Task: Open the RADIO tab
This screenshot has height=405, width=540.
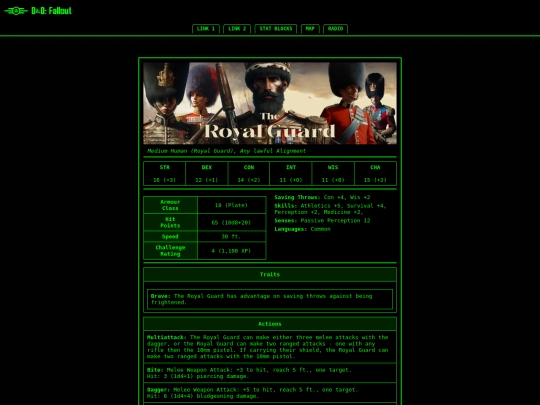Action: click(335, 29)
